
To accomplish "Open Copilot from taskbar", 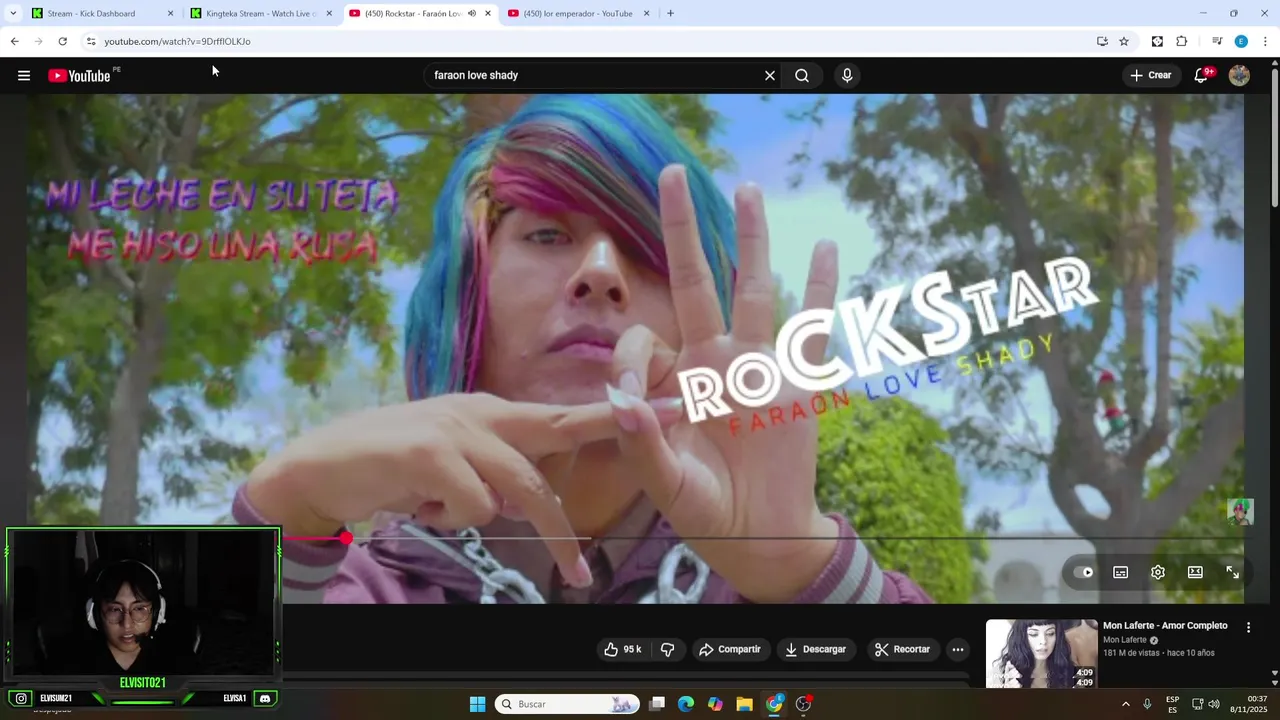I will [x=715, y=704].
